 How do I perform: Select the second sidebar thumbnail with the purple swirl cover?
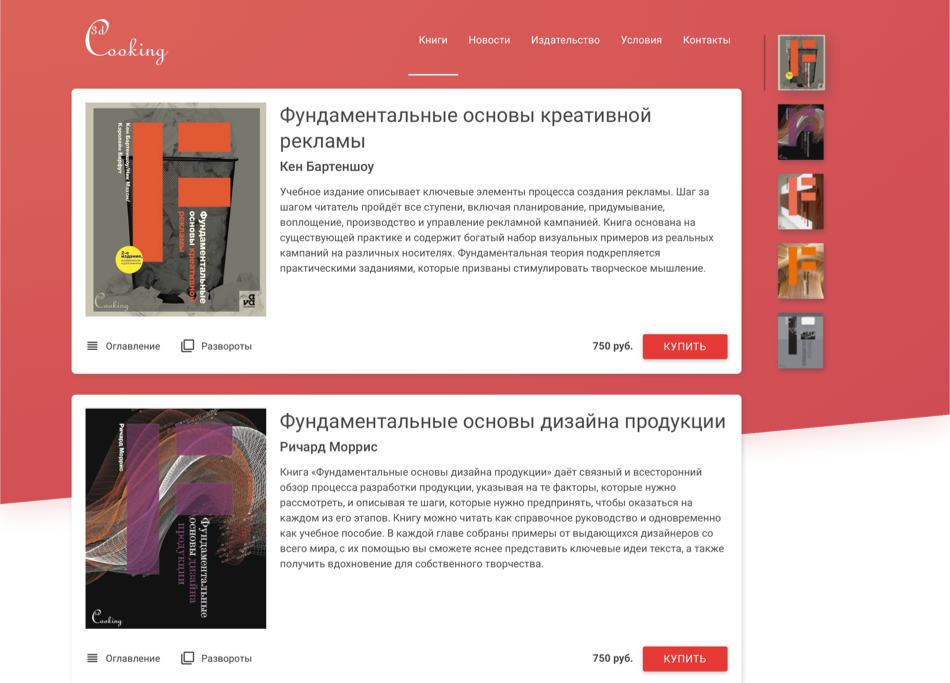(x=800, y=132)
